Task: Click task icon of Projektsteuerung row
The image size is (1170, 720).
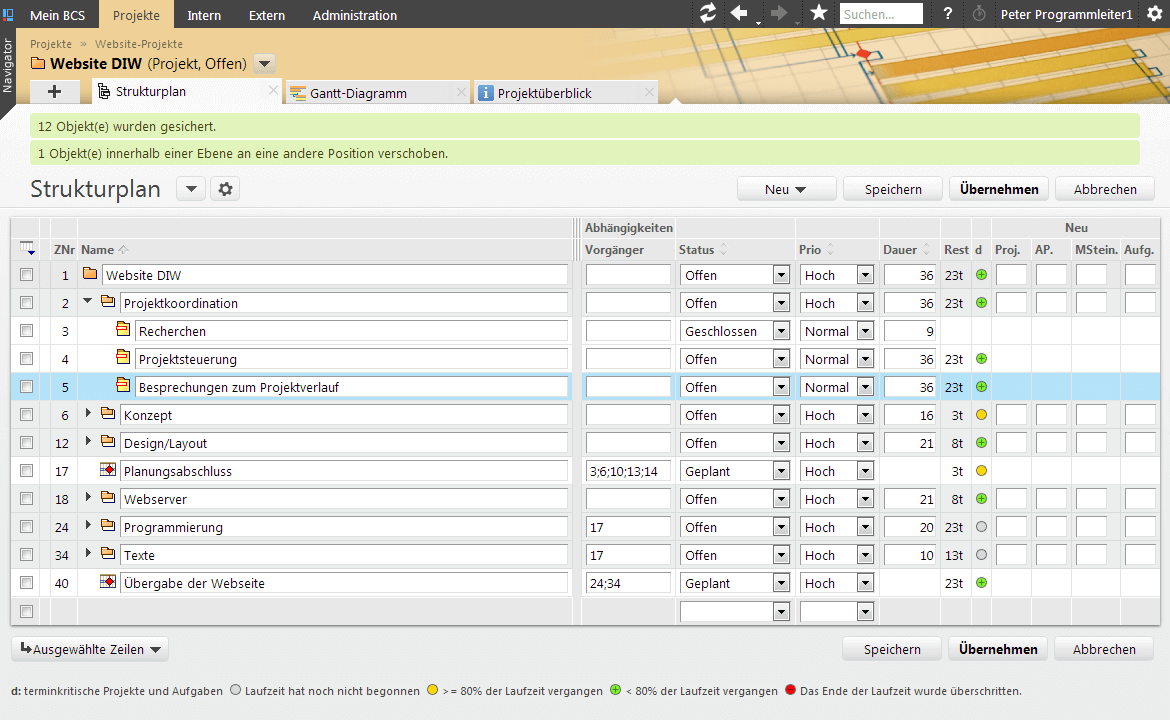Action: 123,357
